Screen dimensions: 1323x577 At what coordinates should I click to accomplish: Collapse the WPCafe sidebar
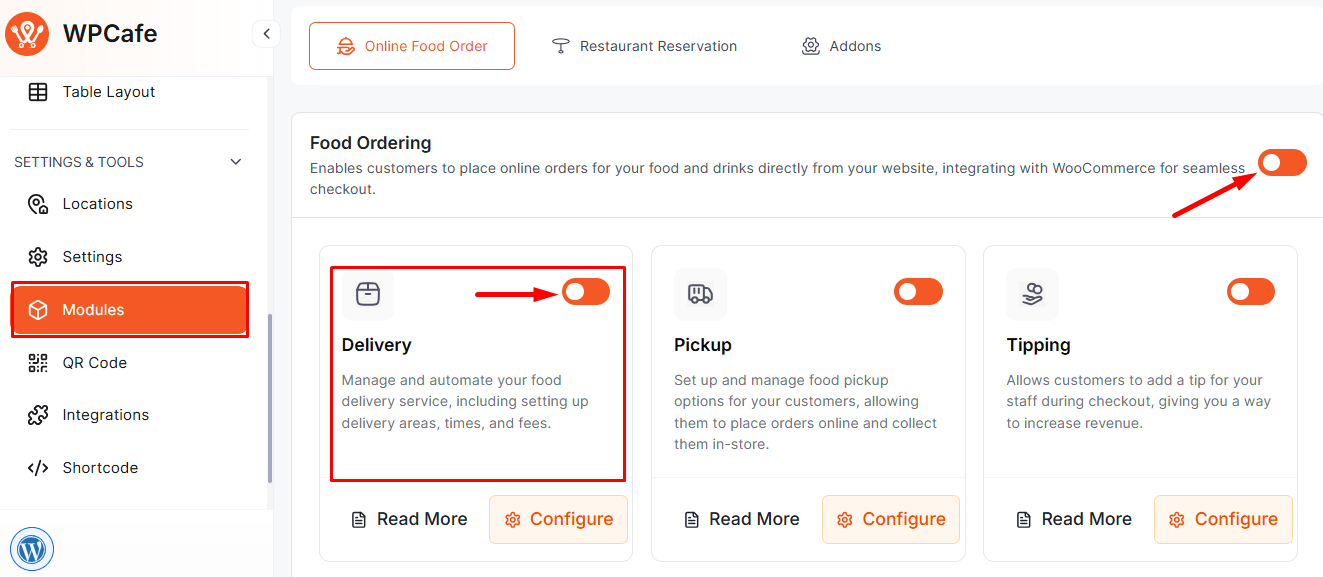[266, 34]
